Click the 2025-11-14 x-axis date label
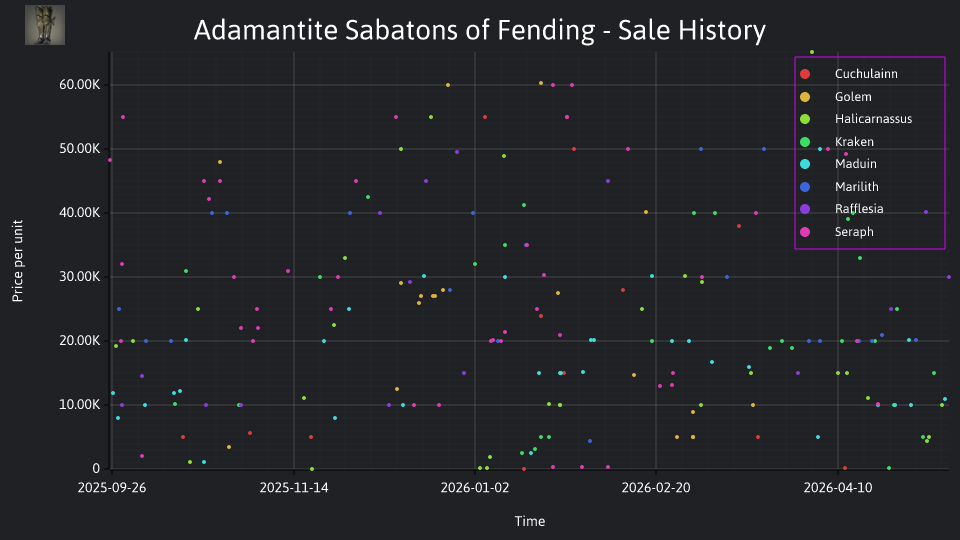The image size is (960, 540). [294, 488]
